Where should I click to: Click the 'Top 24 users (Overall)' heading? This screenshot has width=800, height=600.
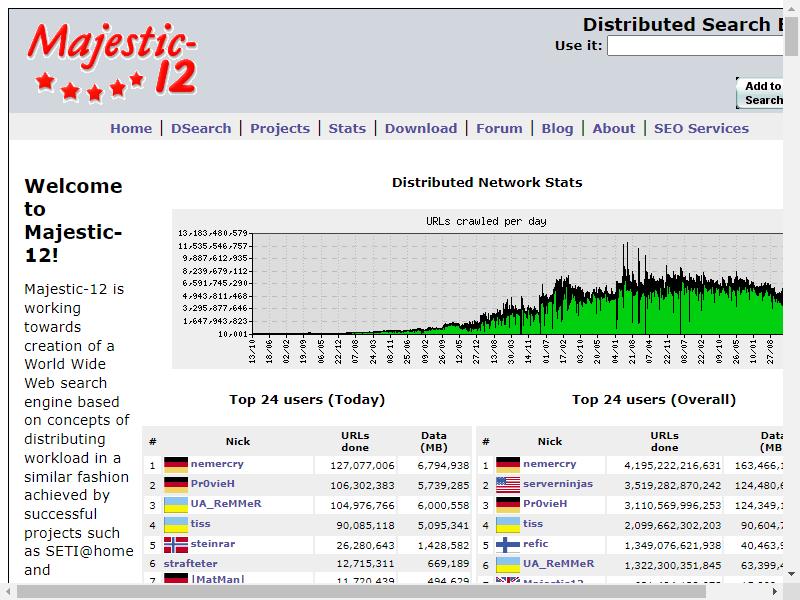[x=654, y=399]
